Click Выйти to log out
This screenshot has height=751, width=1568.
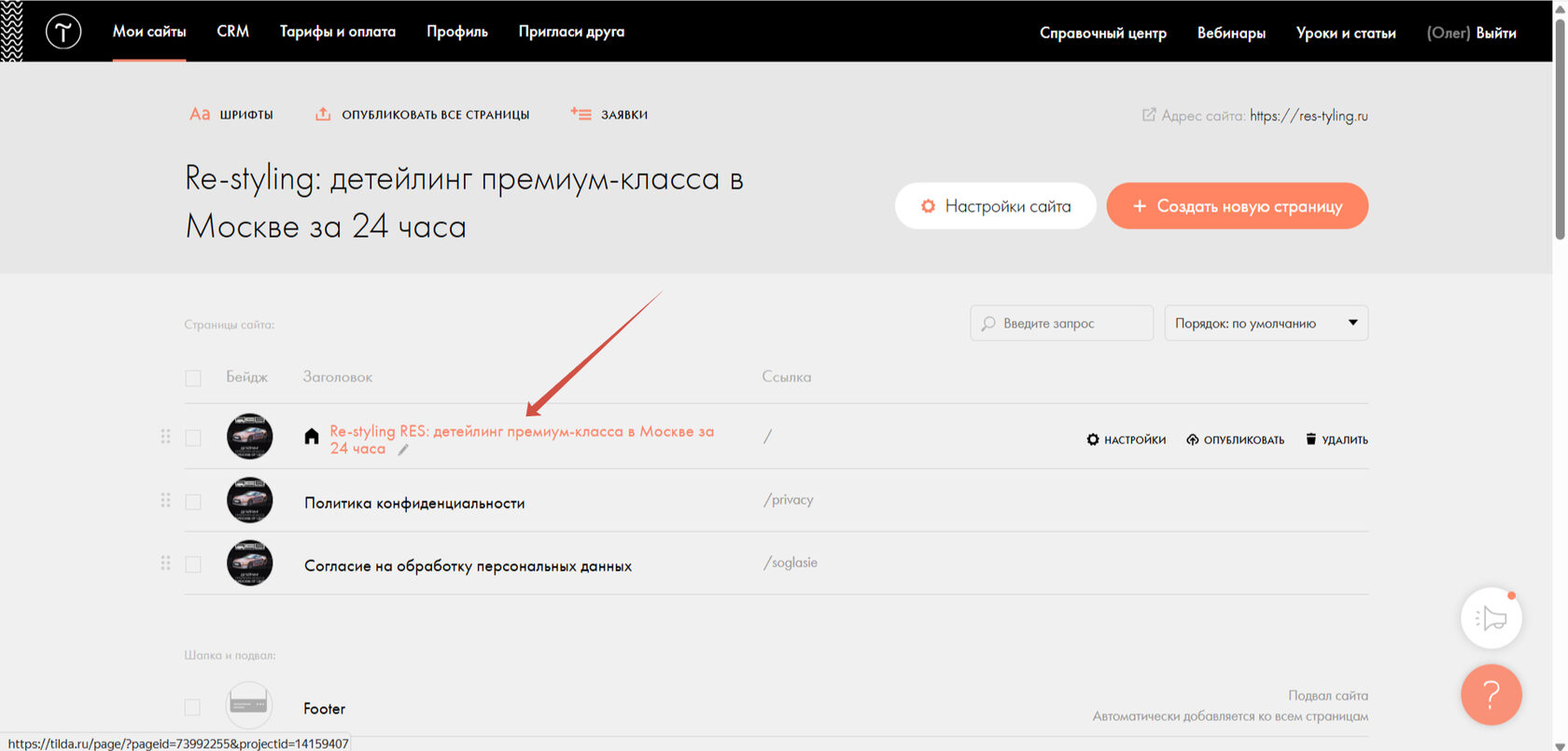(x=1496, y=33)
